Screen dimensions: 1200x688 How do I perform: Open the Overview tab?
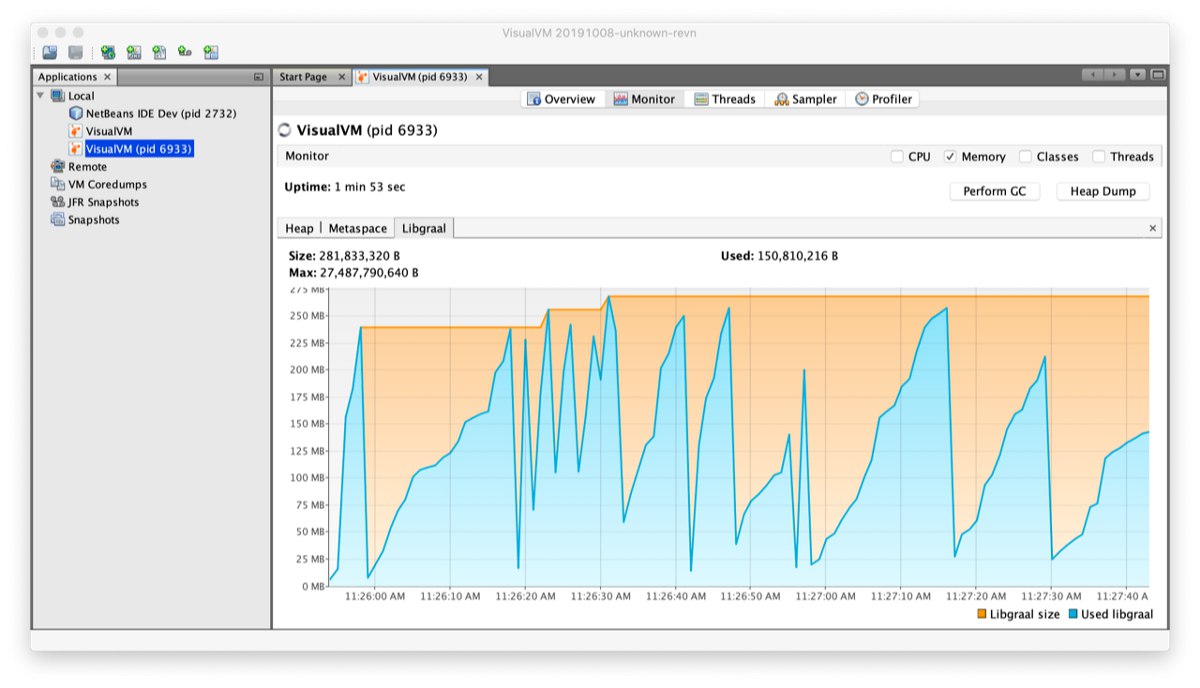[x=561, y=99]
